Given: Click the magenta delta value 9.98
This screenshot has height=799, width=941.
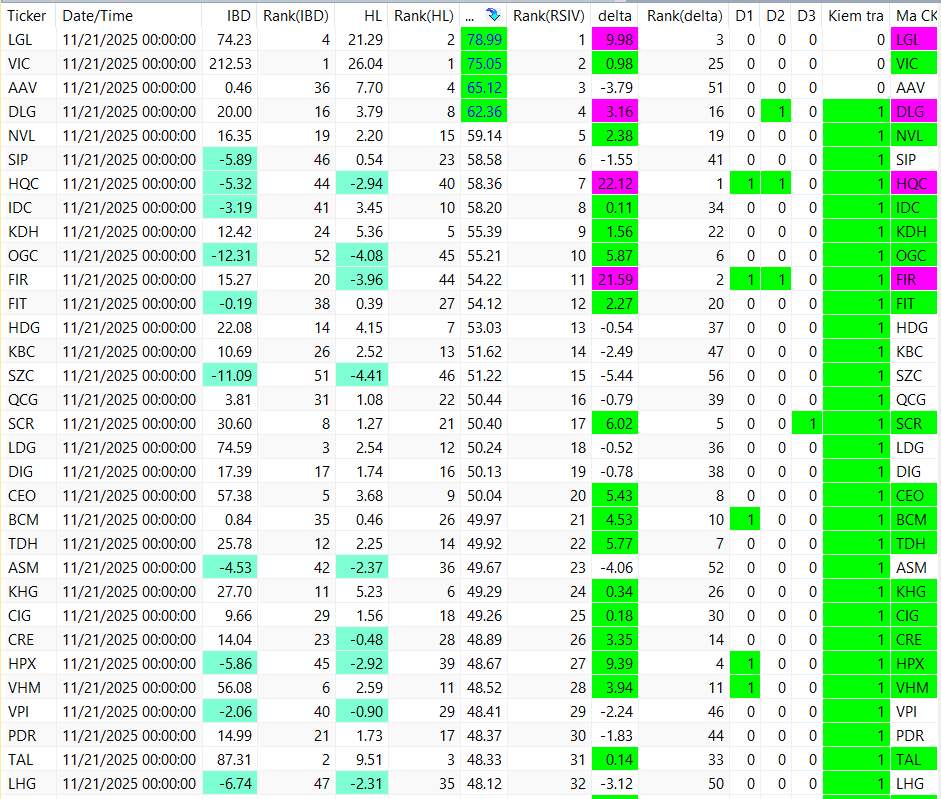Looking at the screenshot, I should tap(615, 40).
